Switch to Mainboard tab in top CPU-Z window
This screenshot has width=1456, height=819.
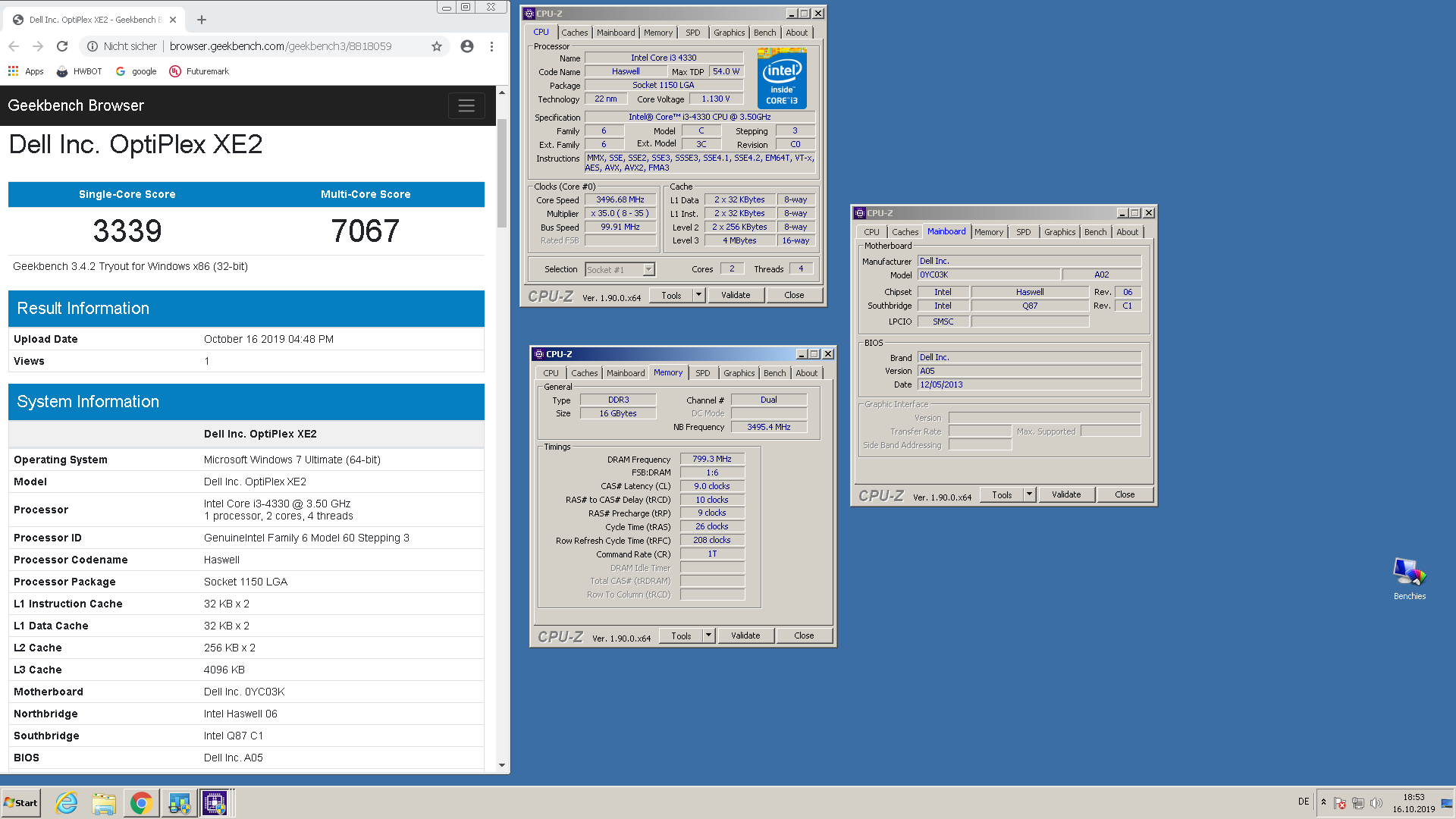(x=616, y=33)
